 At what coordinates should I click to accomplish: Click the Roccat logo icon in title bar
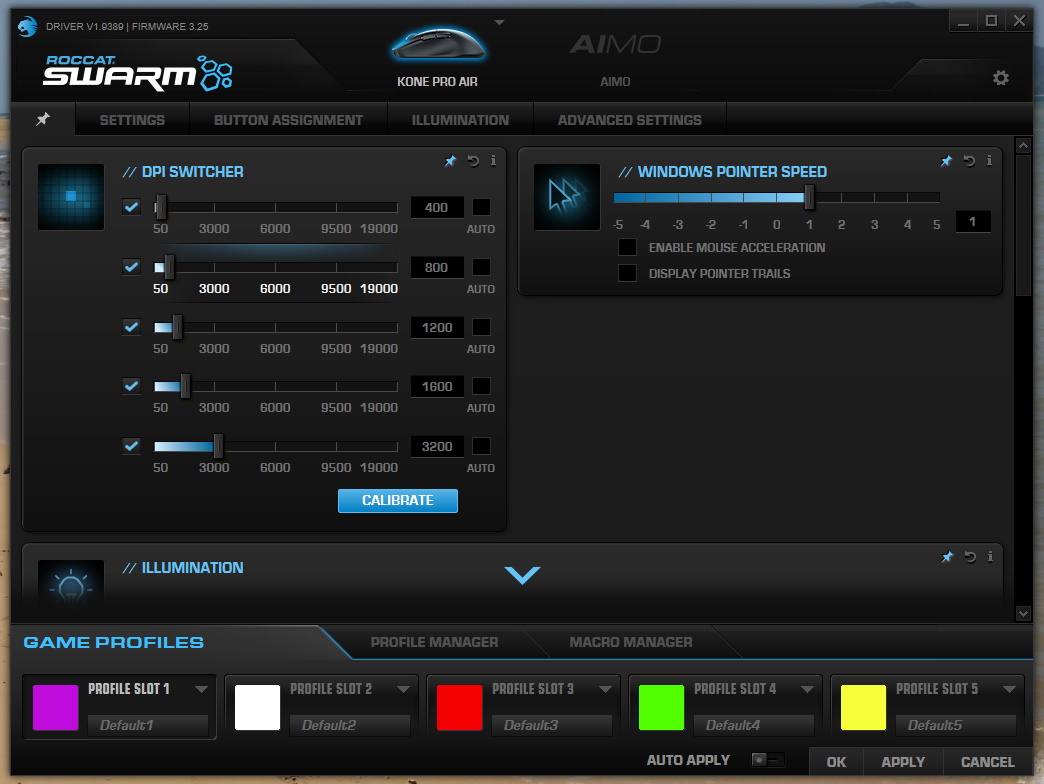[27, 27]
